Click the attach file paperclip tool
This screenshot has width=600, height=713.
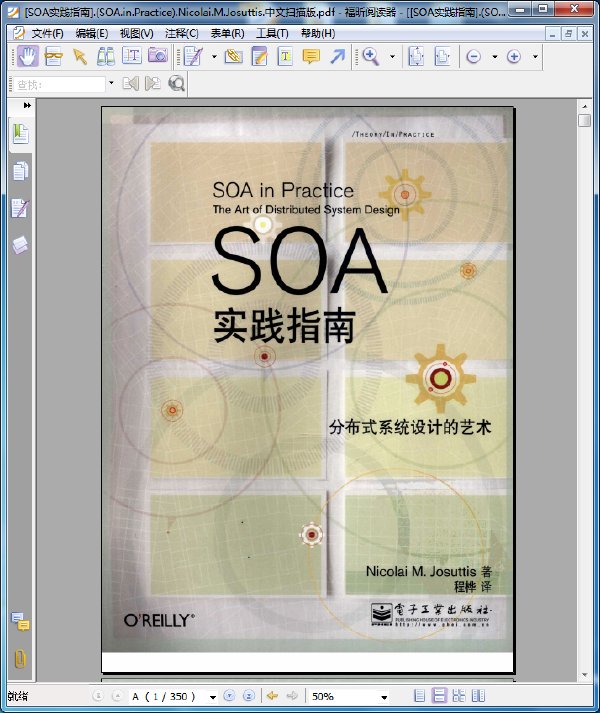tap(233, 57)
